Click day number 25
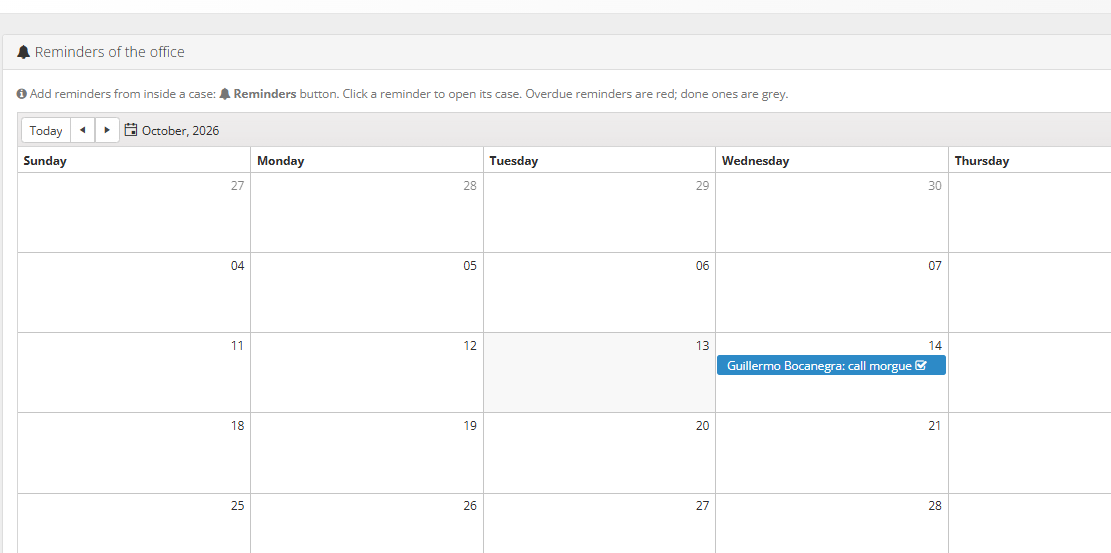Screen dimensions: 1111x553 pos(237,505)
